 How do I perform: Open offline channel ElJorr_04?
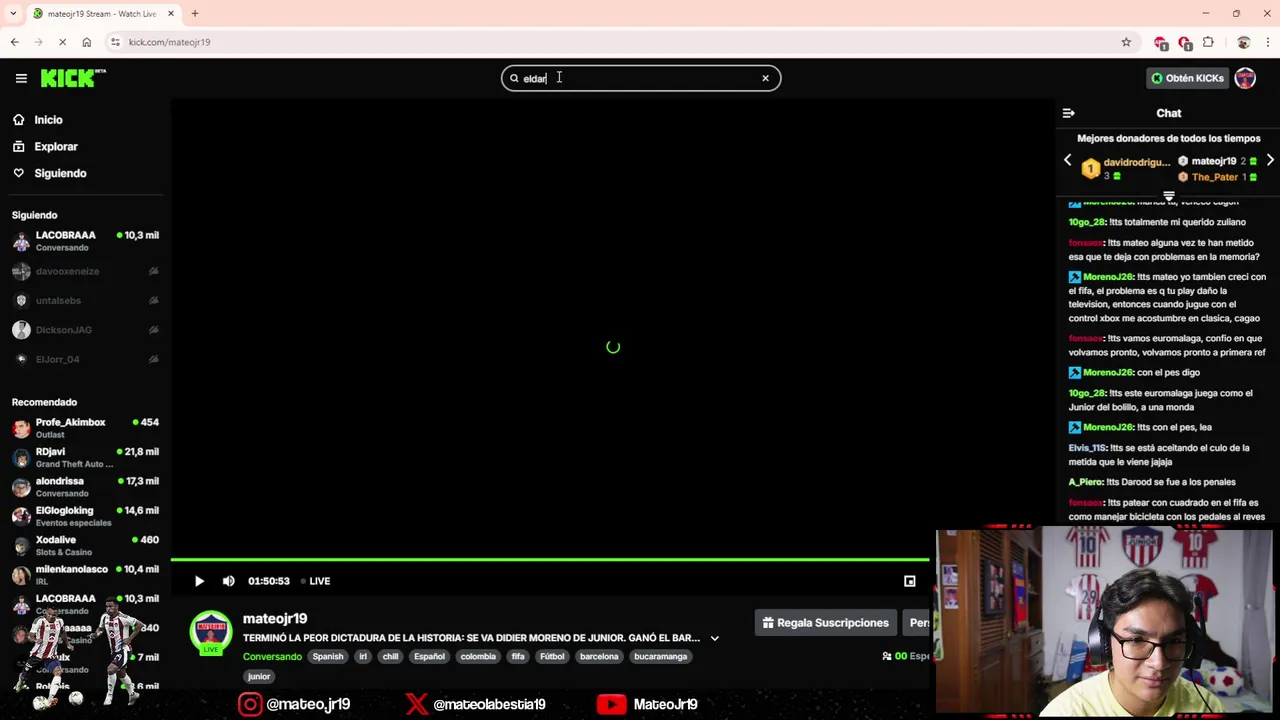pos(85,359)
